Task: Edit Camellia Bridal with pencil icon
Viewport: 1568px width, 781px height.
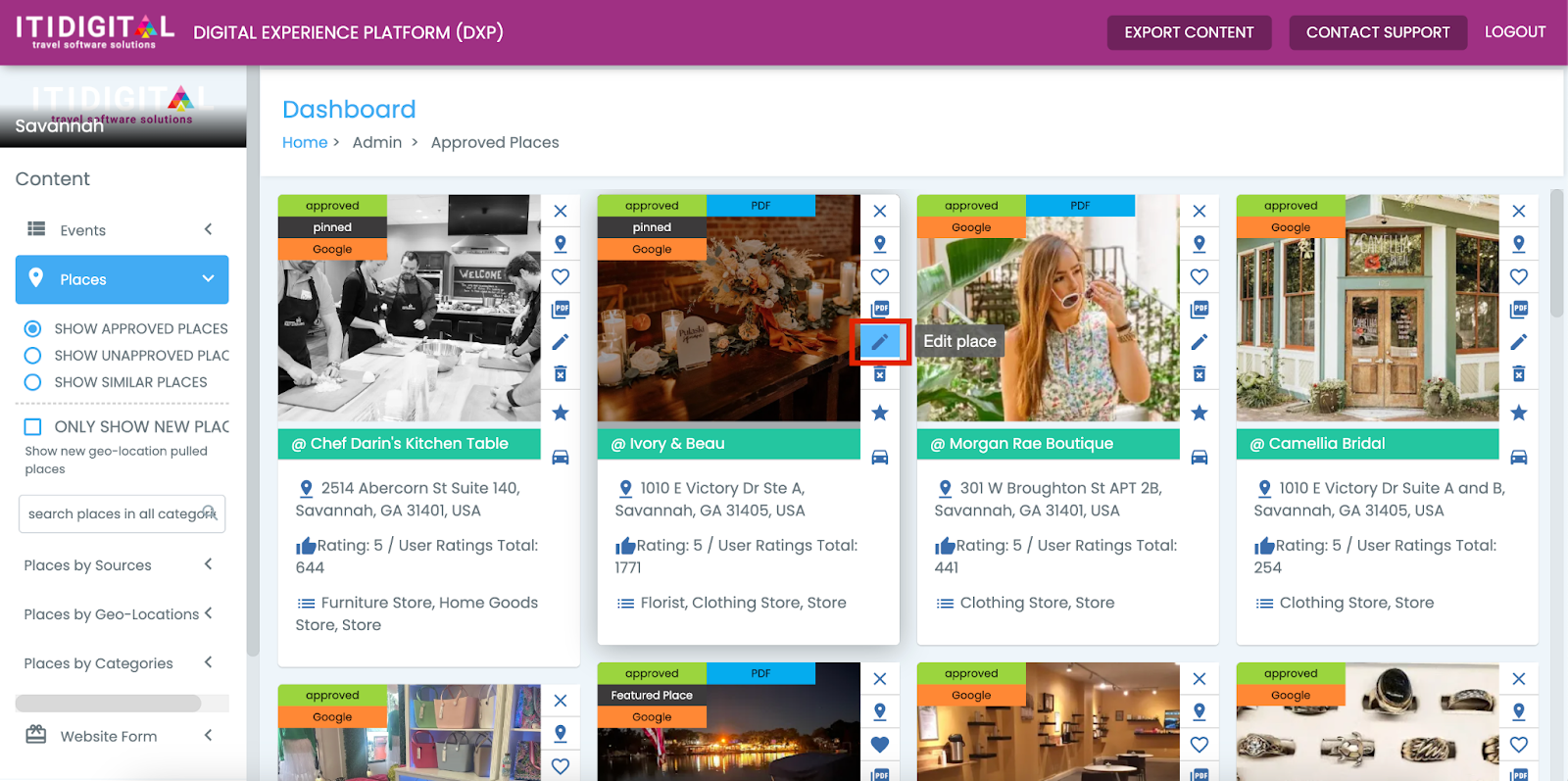Action: pos(1519,341)
